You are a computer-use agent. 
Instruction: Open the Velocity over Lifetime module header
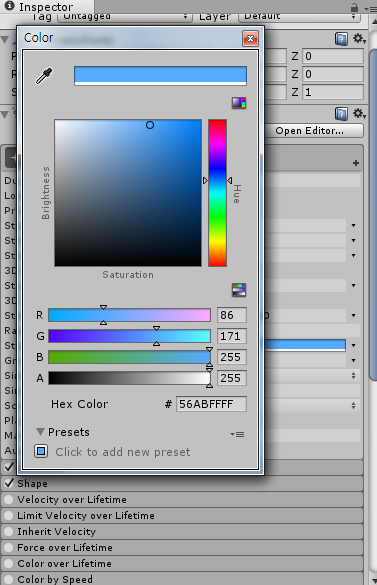pyautogui.click(x=182, y=499)
